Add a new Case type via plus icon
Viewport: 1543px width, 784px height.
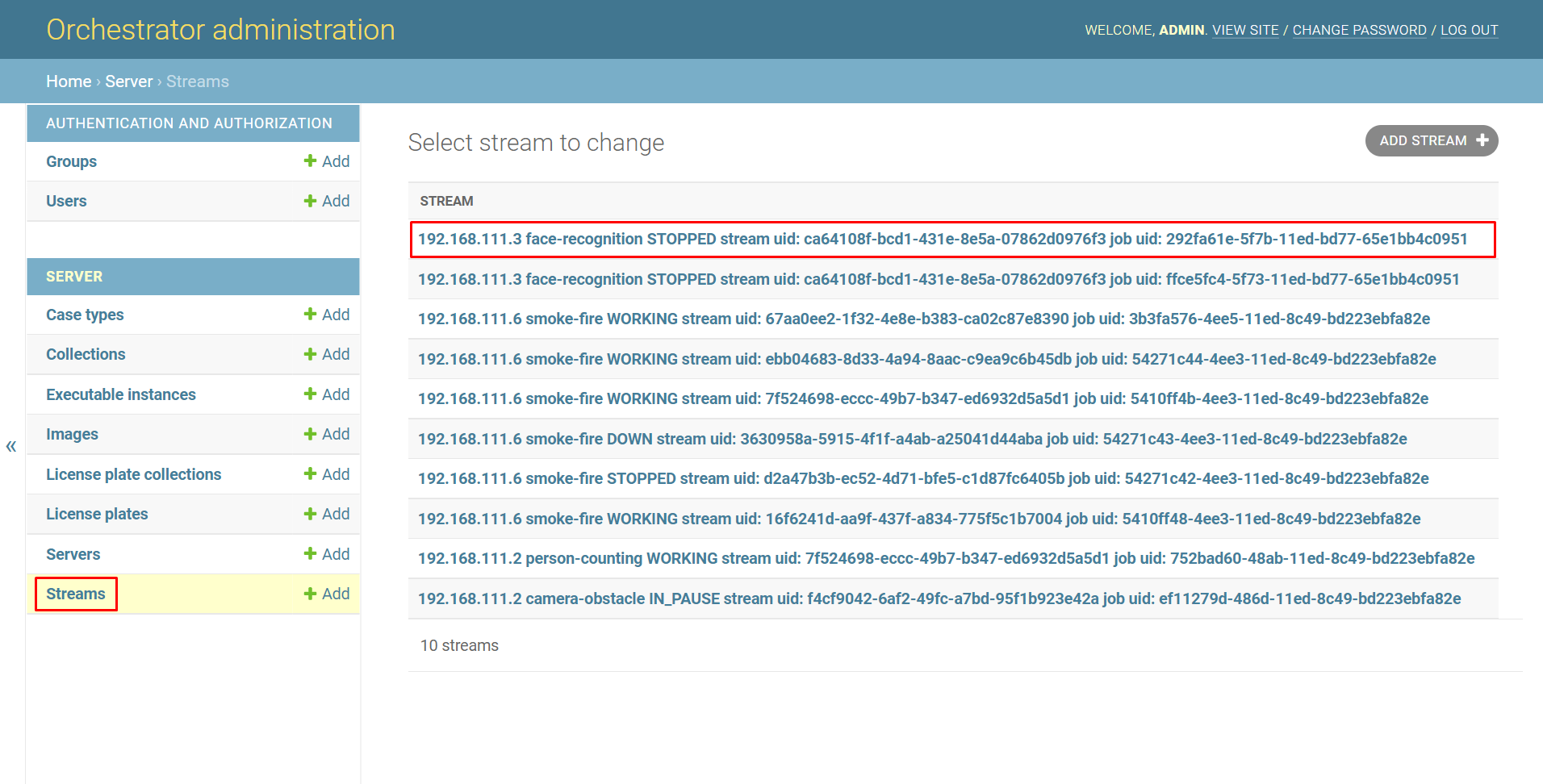tap(310, 315)
